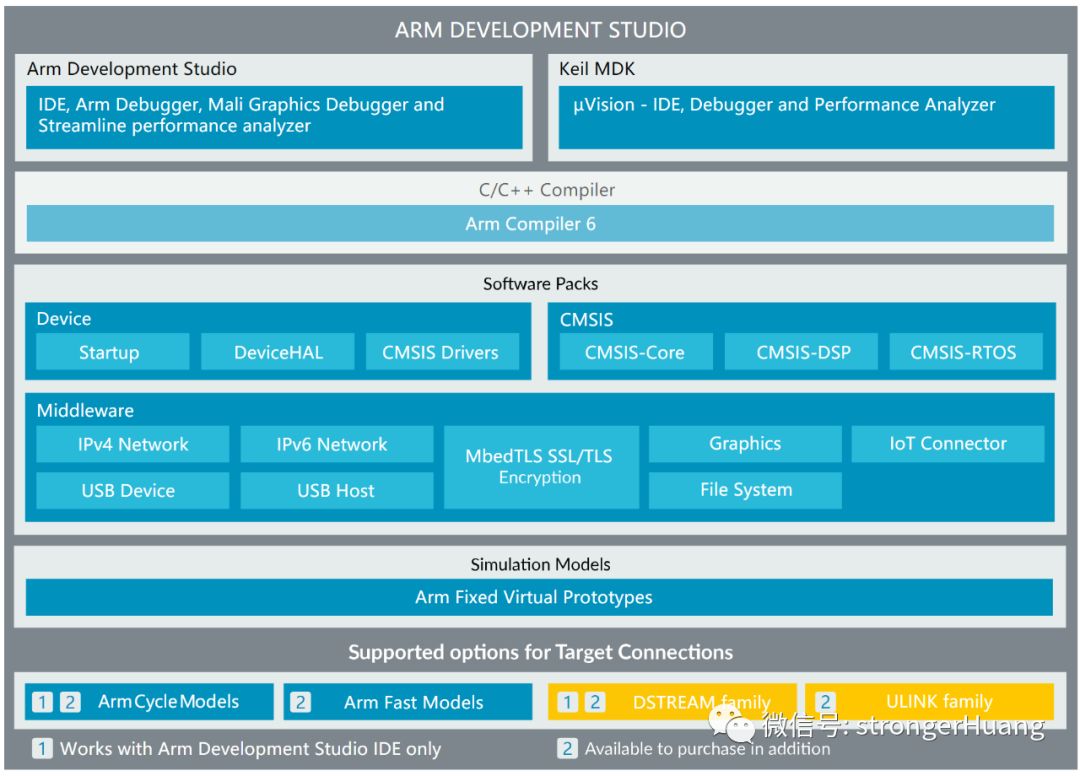Click the DeviceHAL component
This screenshot has height=776, width=1080.
point(277,352)
